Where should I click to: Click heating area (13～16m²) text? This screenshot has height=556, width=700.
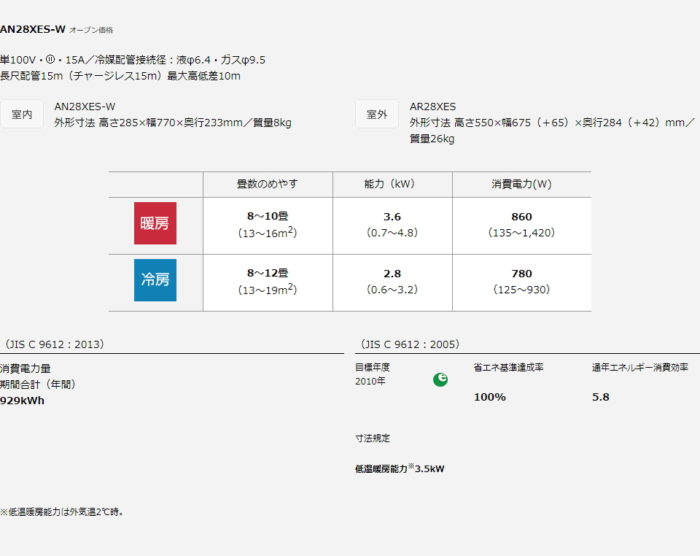tap(267, 233)
